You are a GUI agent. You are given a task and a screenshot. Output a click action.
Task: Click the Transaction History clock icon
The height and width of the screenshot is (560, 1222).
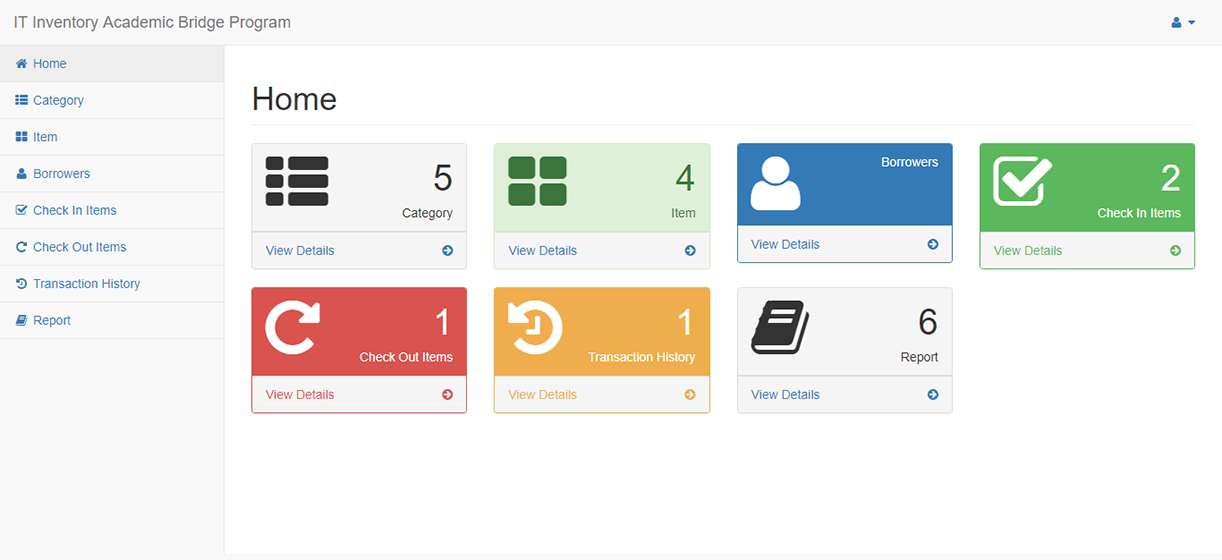[x=535, y=327]
